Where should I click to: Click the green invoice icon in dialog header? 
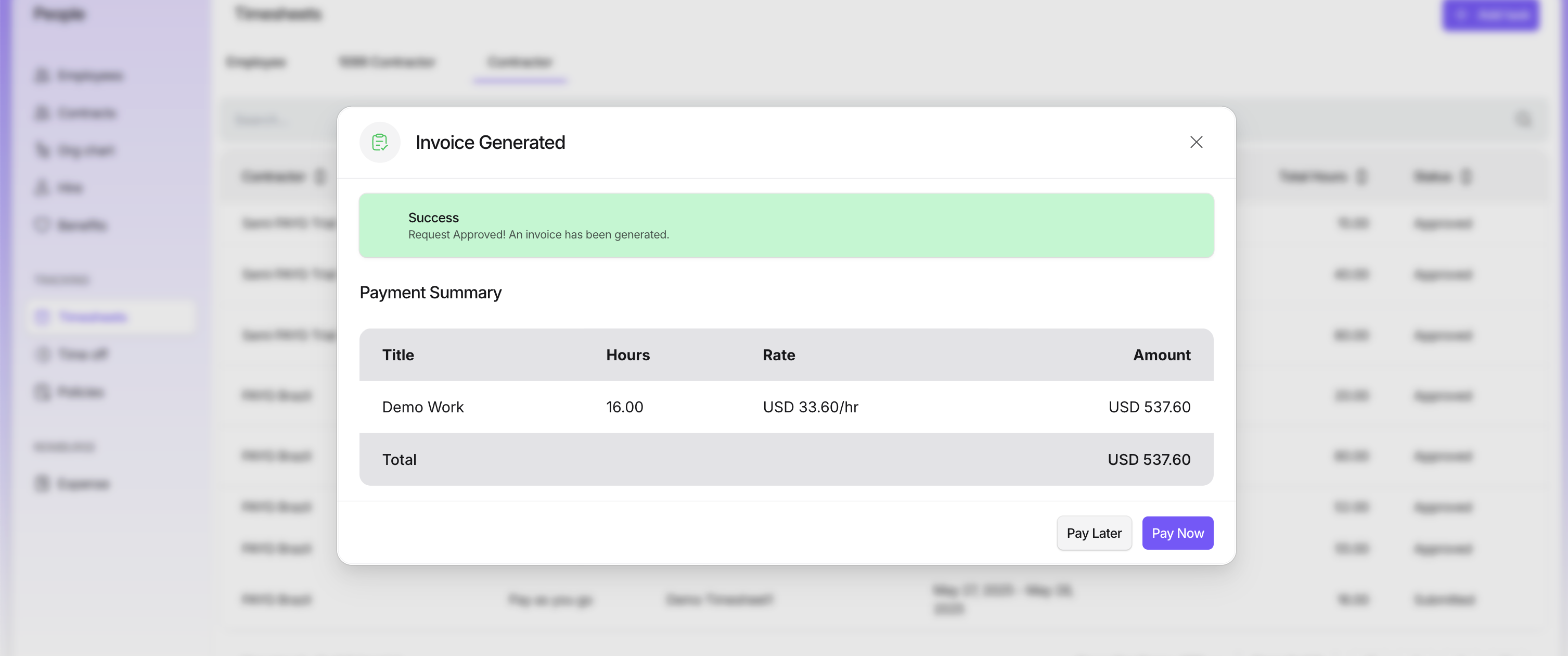click(x=380, y=142)
